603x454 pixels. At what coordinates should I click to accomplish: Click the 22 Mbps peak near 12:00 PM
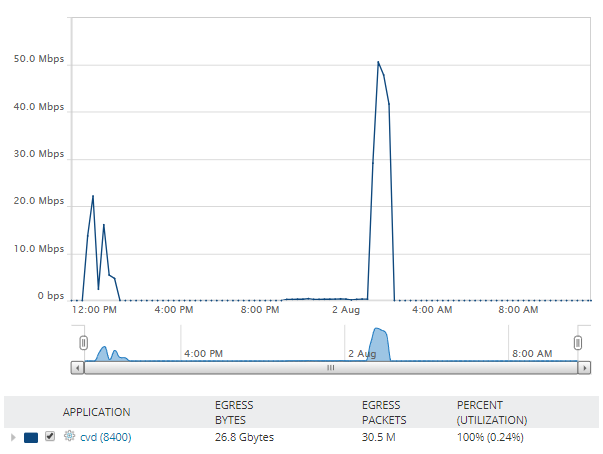[x=93, y=196]
